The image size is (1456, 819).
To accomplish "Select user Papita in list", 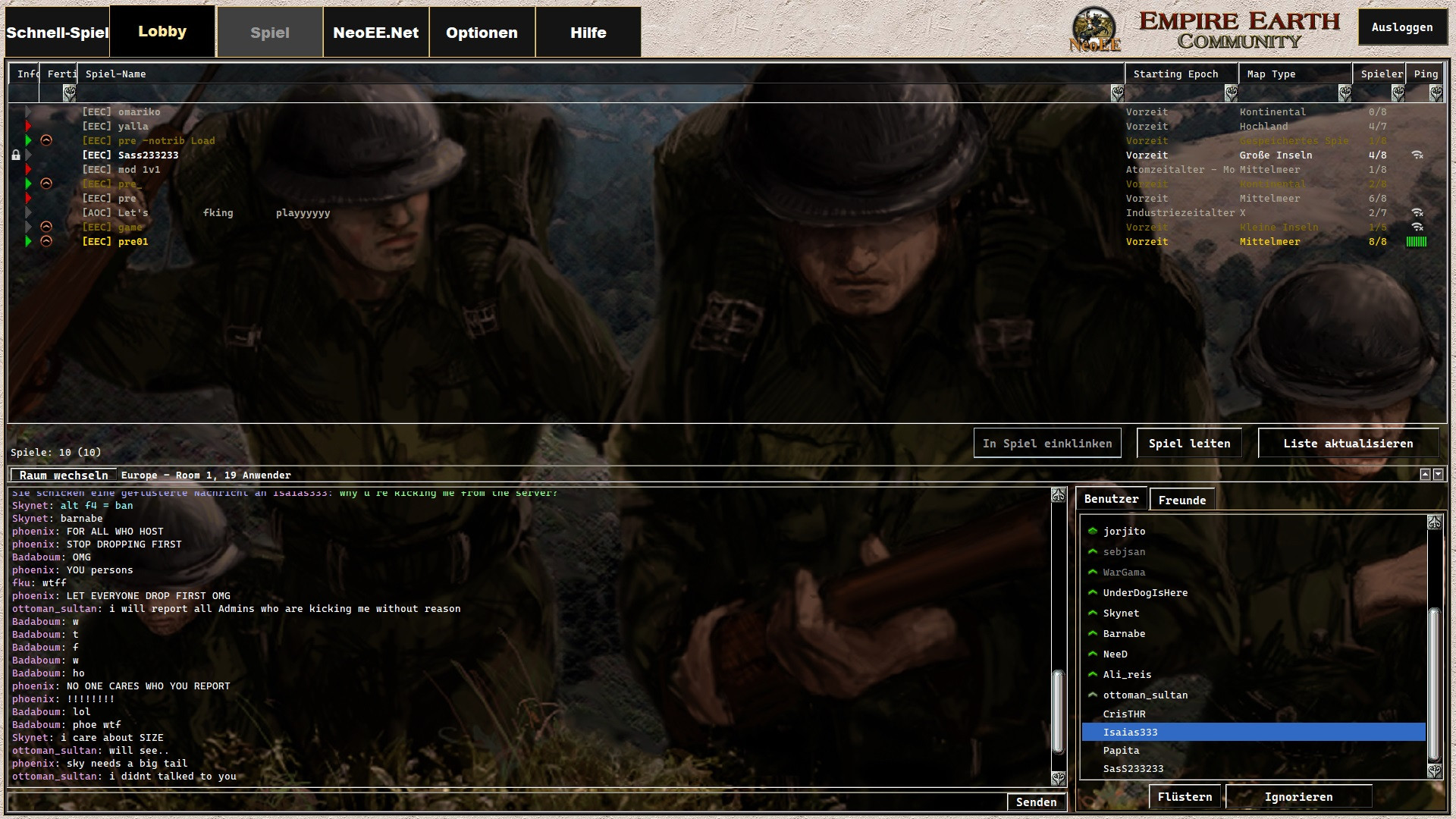I will click(1254, 750).
